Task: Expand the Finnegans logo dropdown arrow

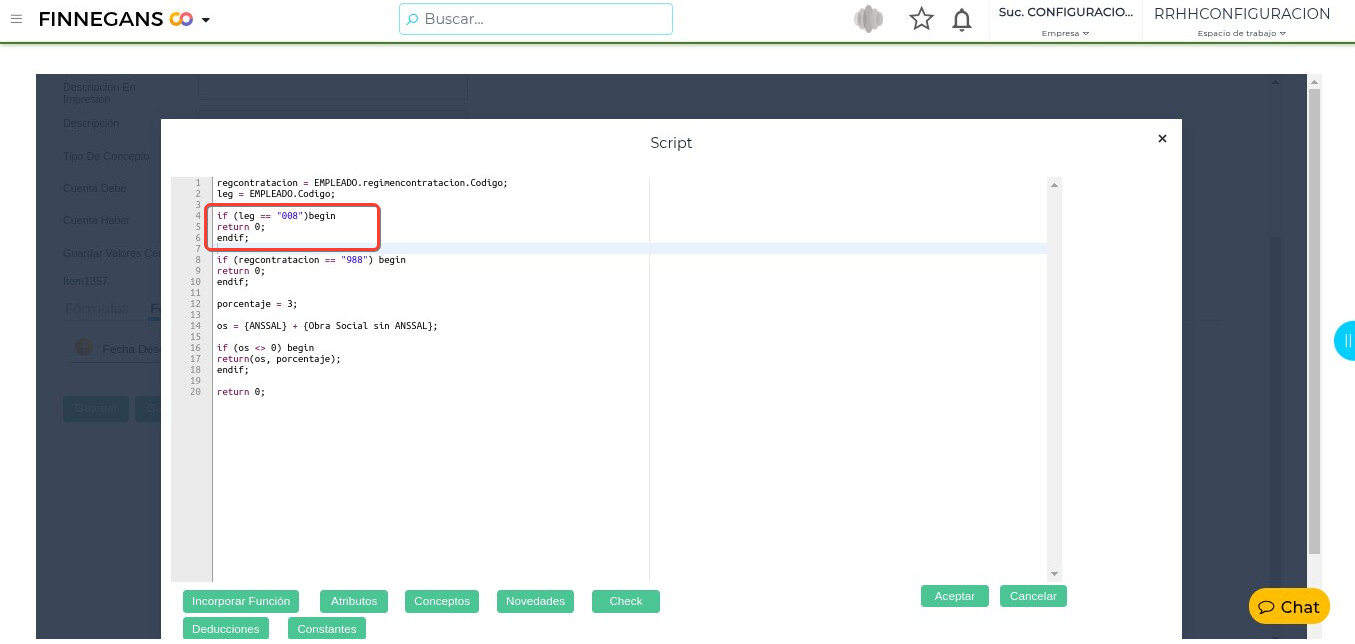Action: tap(206, 20)
